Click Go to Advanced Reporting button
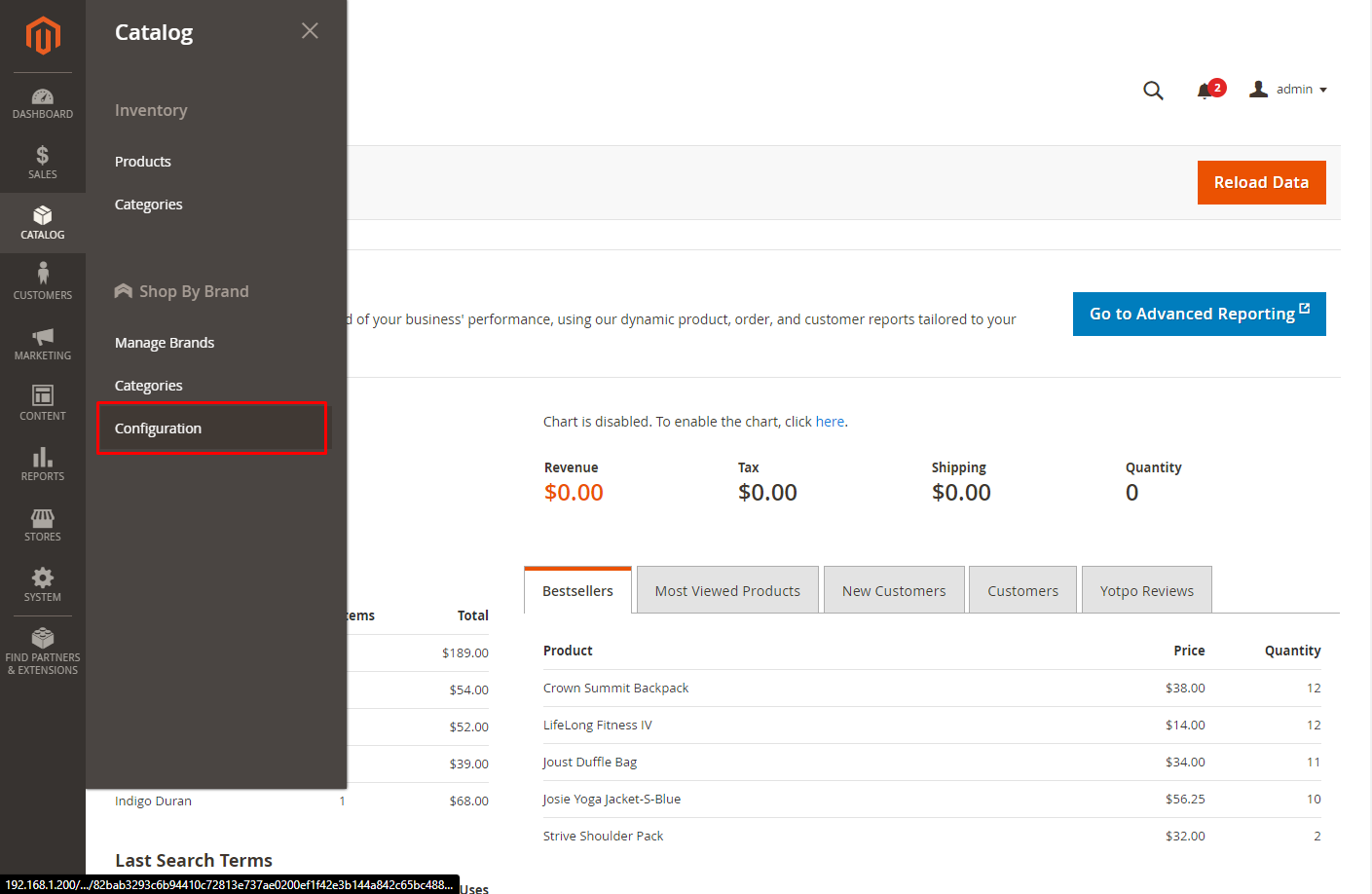This screenshot has height=894, width=1372. point(1199,314)
